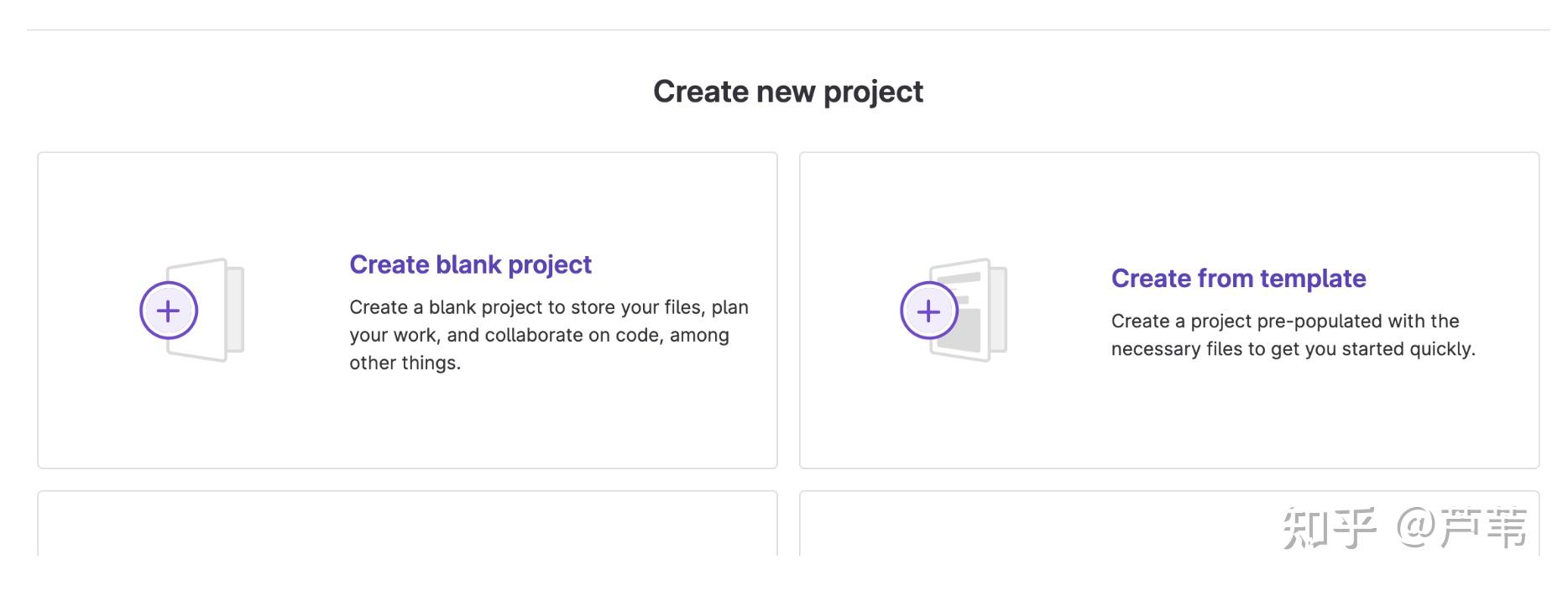Click the "other things." line of blank description
The width and height of the screenshot is (1568, 591).
pyautogui.click(x=405, y=363)
